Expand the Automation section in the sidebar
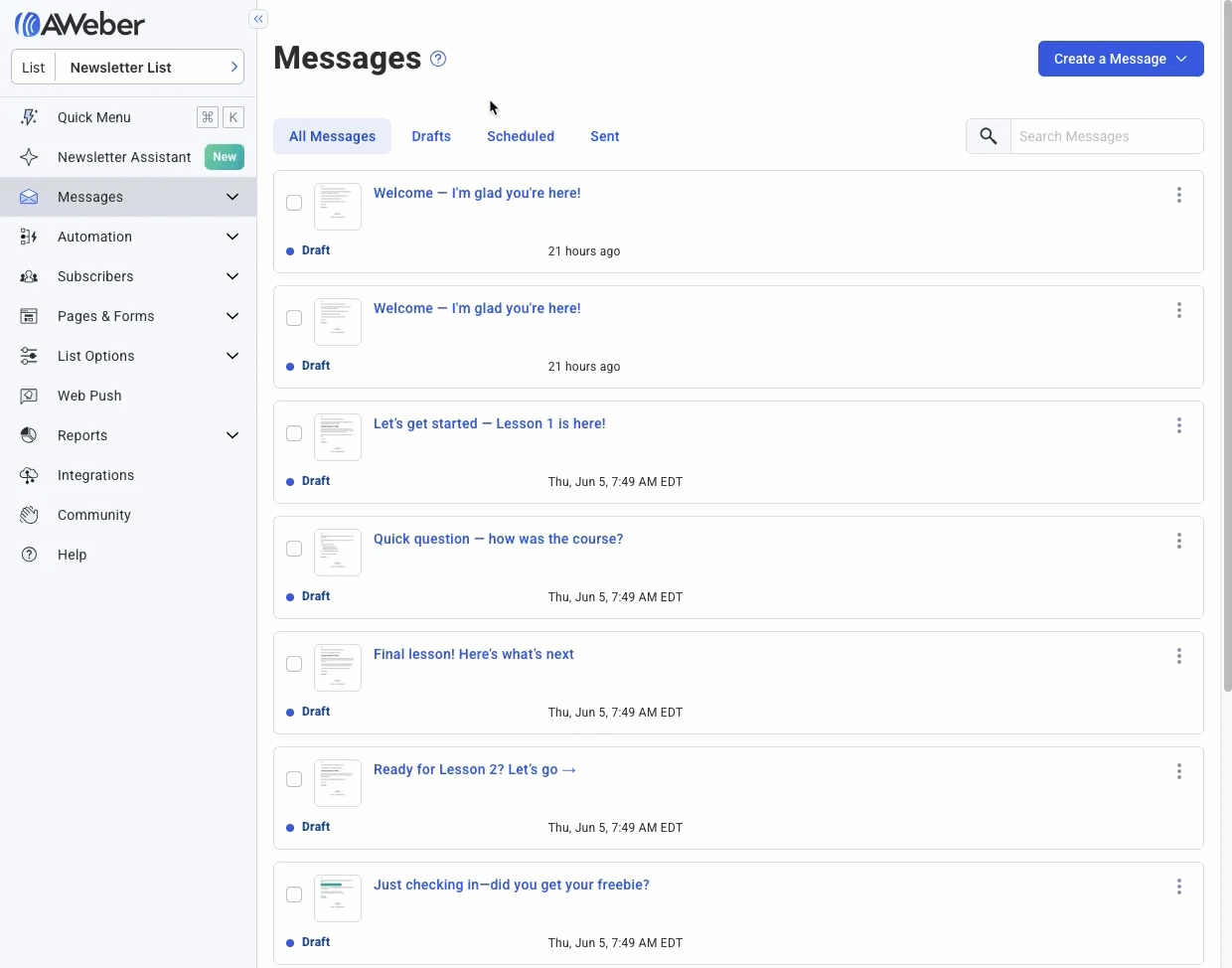1232x968 pixels. [x=231, y=237]
